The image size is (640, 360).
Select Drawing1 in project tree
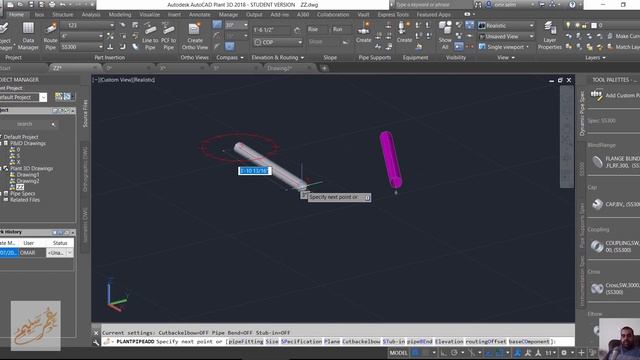28,175
